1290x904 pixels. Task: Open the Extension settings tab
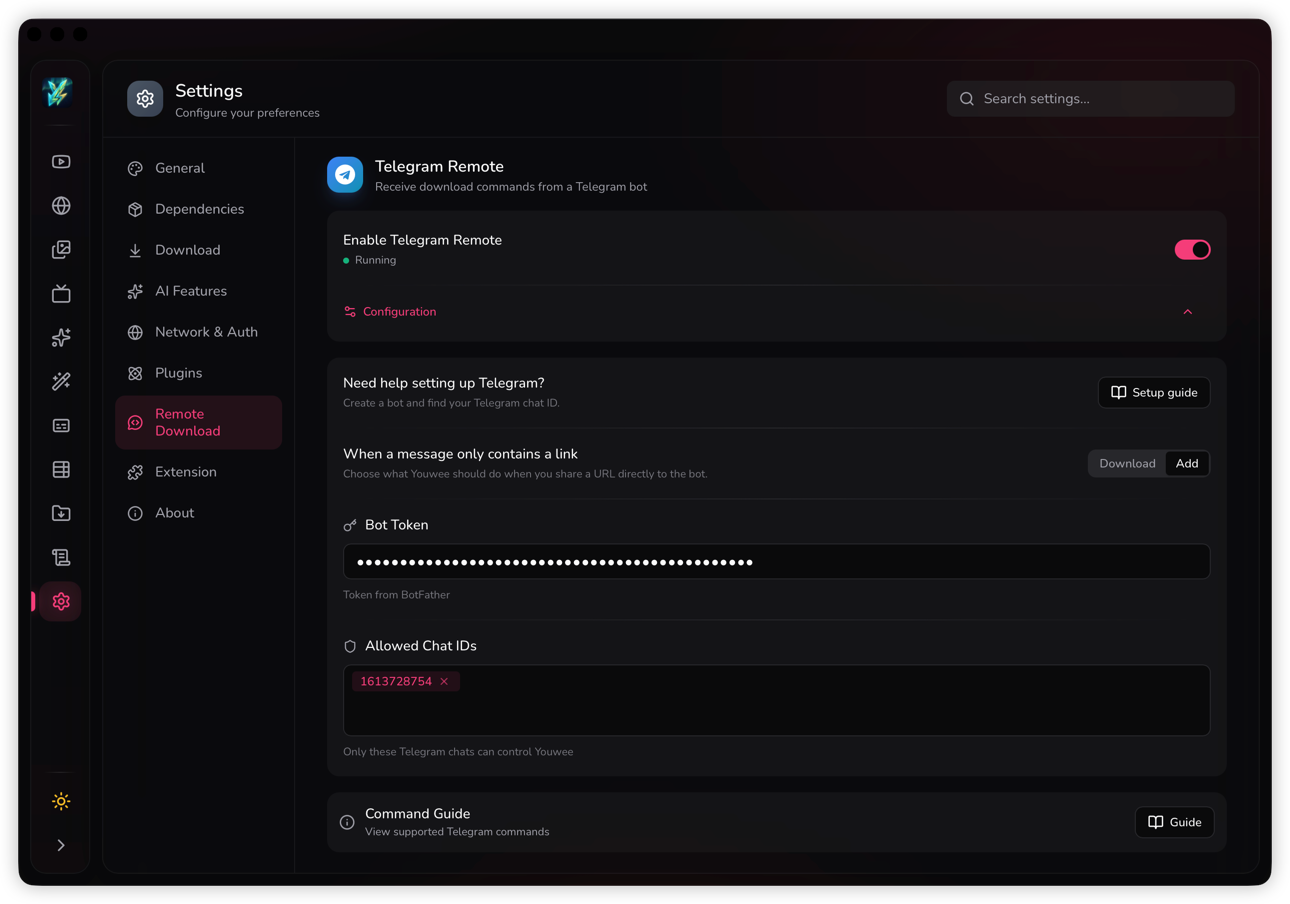198,472
